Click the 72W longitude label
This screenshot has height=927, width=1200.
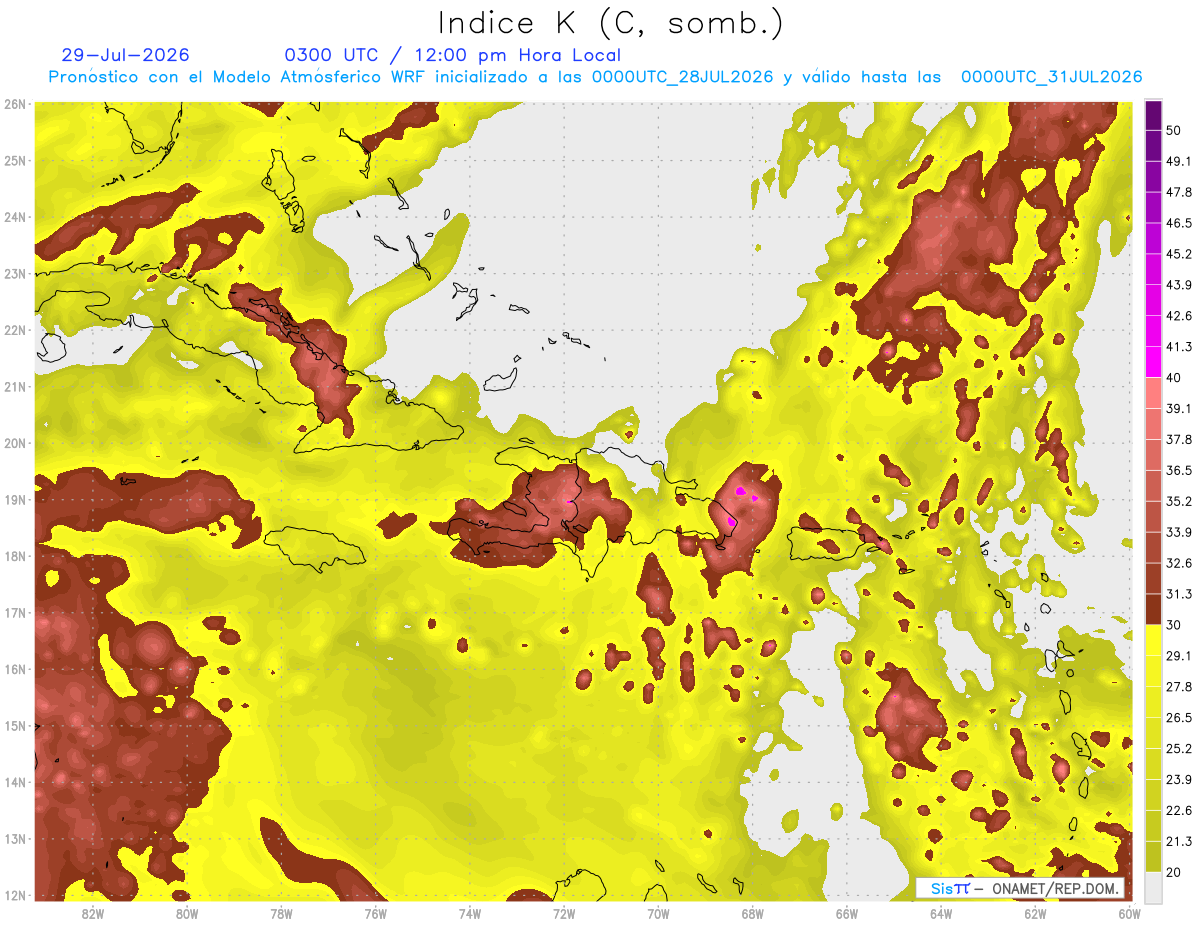[564, 914]
